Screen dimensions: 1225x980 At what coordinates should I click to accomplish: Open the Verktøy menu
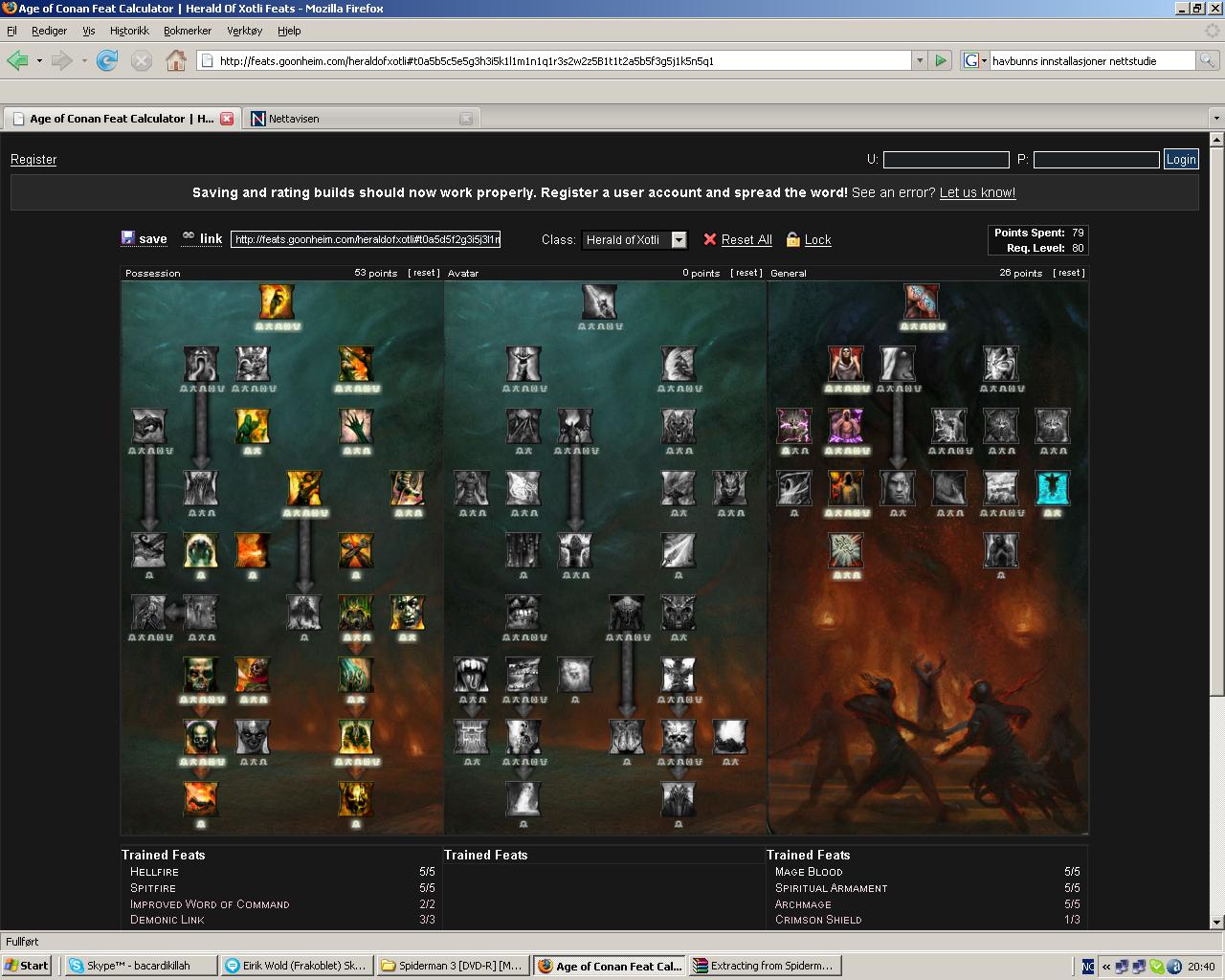(244, 31)
